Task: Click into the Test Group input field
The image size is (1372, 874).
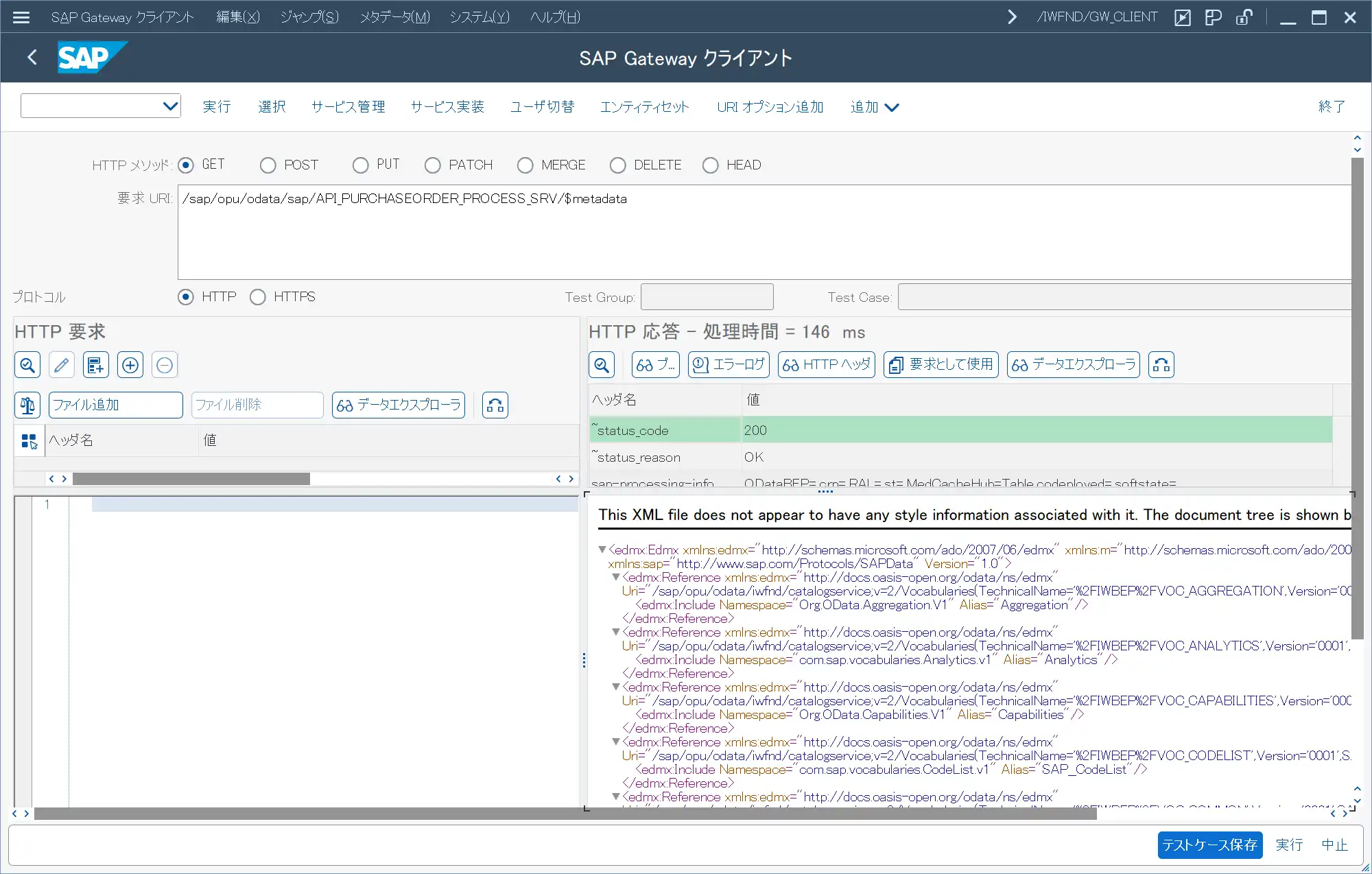Action: pyautogui.click(x=707, y=297)
